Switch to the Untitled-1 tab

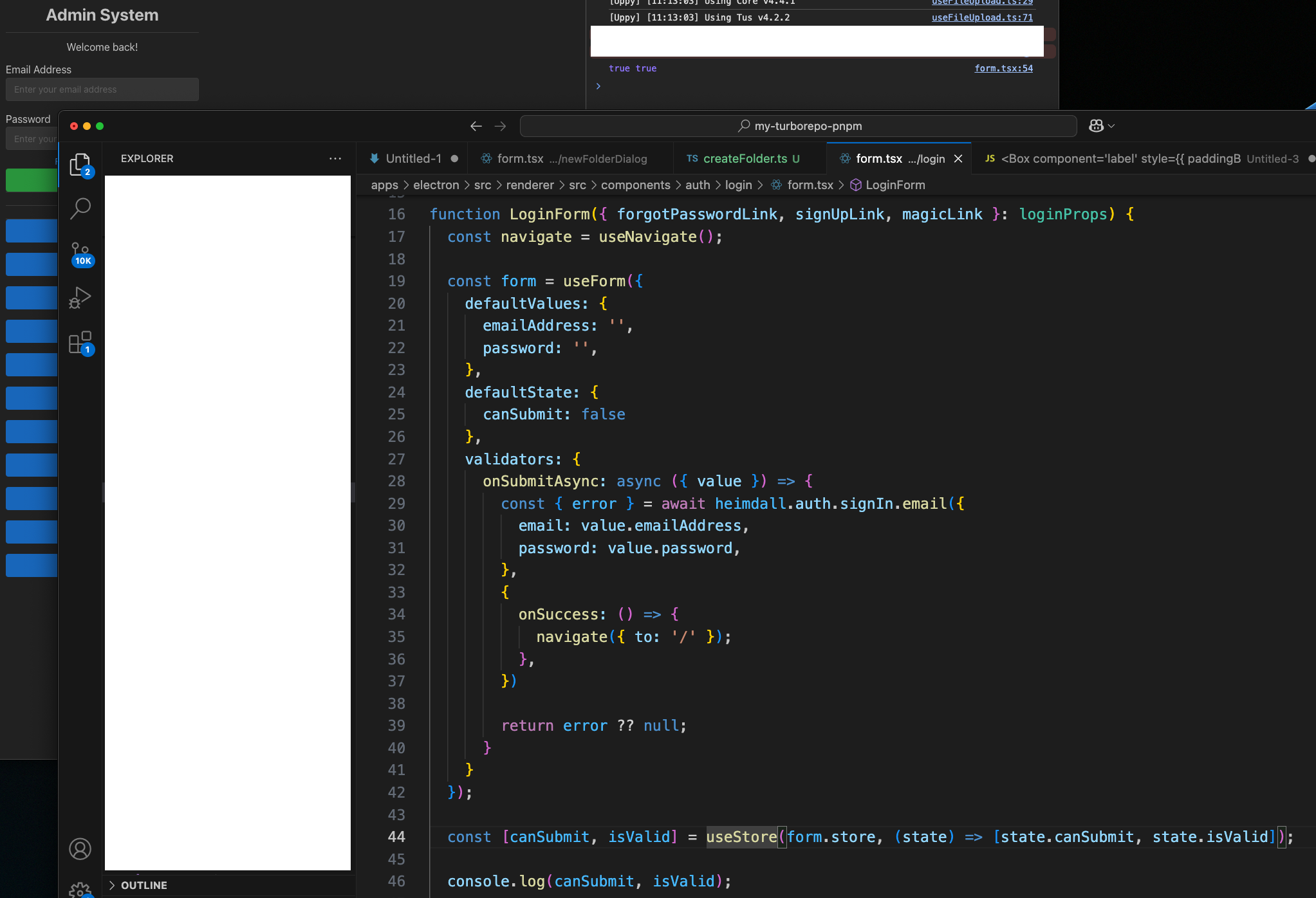(x=413, y=158)
